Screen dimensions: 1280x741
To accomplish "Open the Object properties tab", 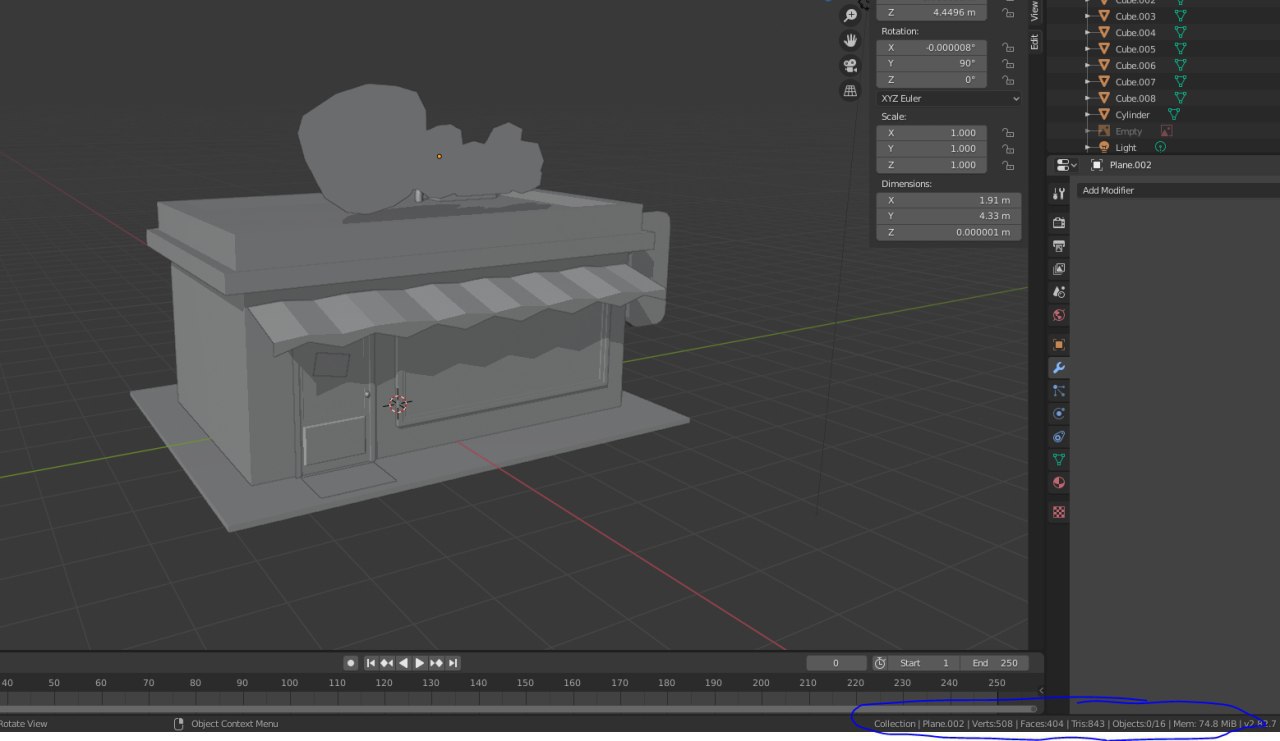I will coord(1059,344).
